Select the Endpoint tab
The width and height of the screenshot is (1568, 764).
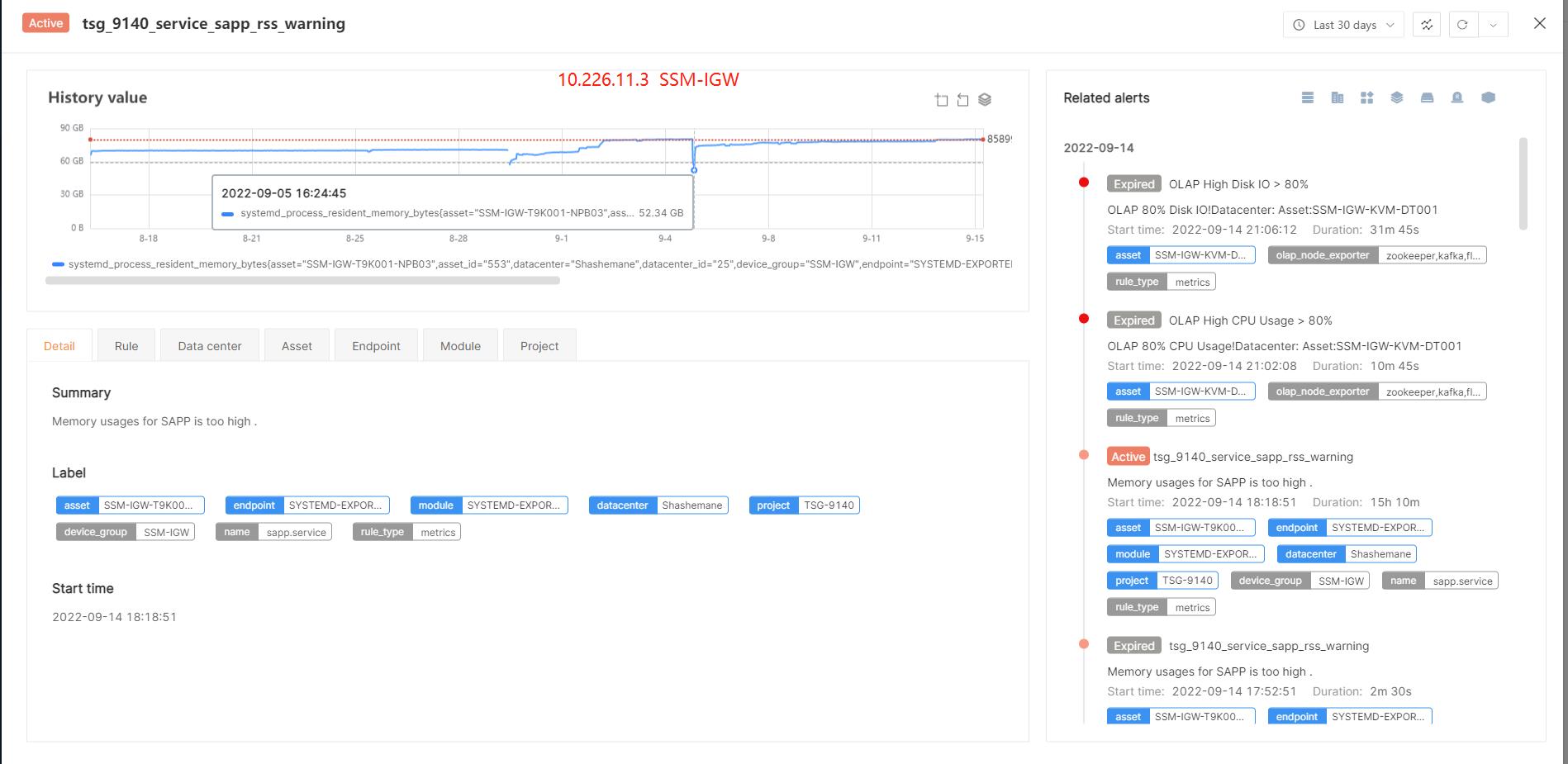(376, 346)
